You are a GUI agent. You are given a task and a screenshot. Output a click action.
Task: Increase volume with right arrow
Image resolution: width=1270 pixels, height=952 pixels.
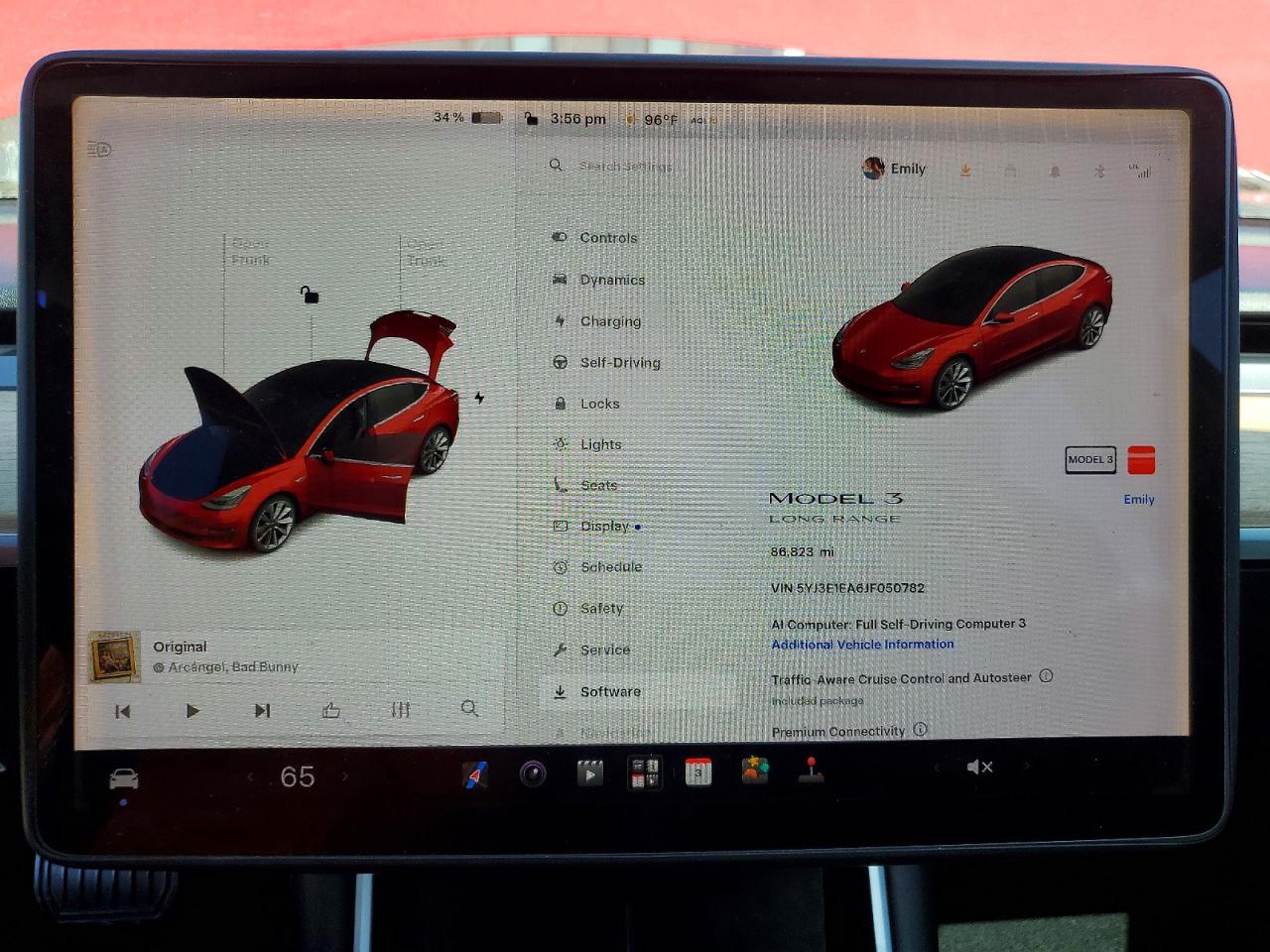point(1027,766)
